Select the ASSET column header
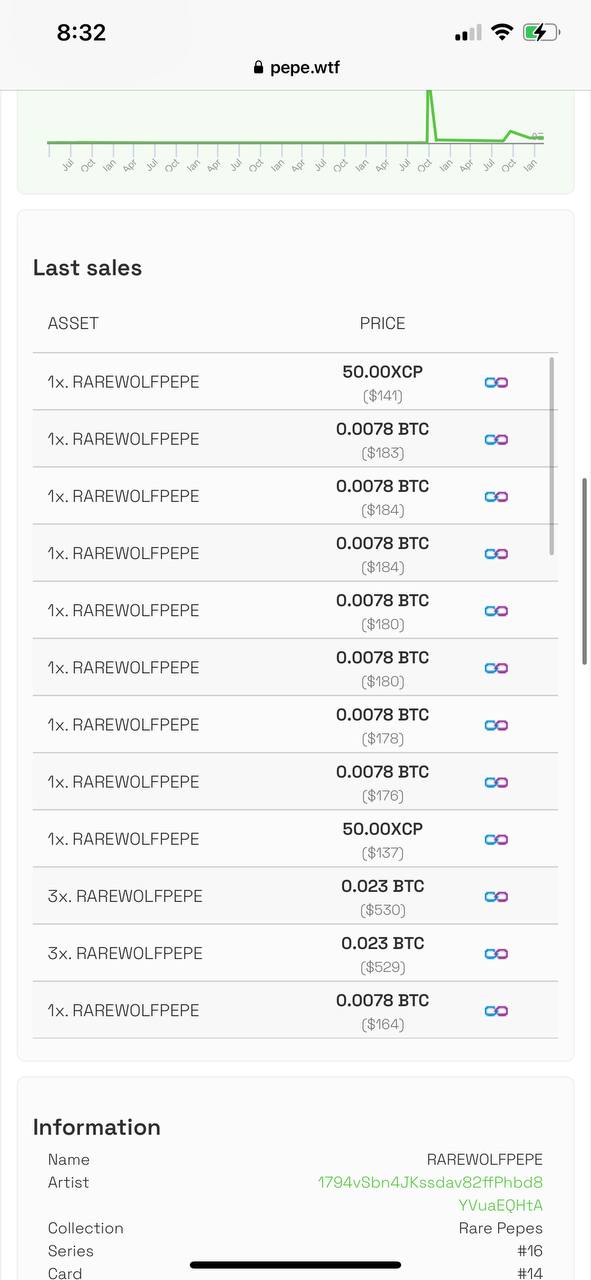 coord(73,324)
